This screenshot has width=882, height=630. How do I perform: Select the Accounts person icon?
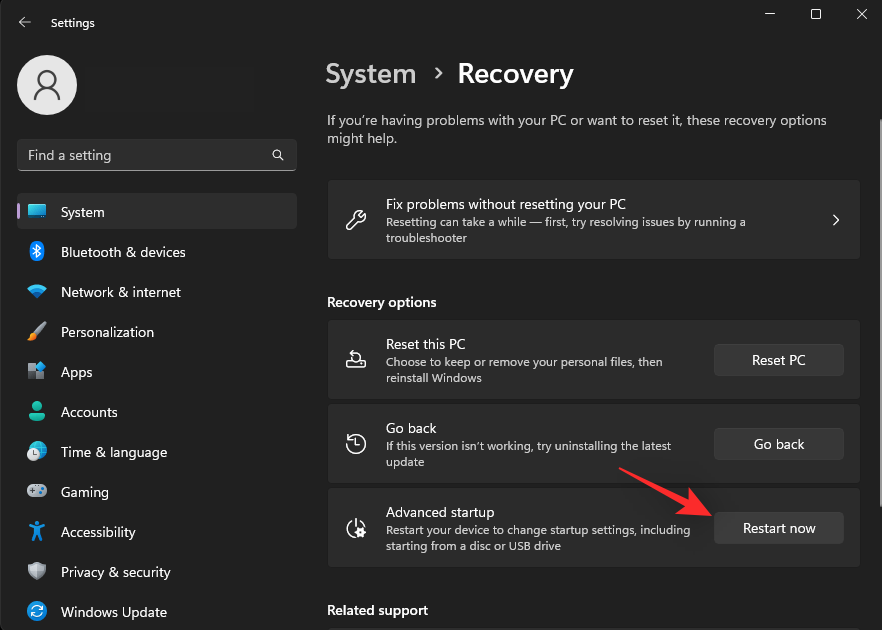(37, 412)
